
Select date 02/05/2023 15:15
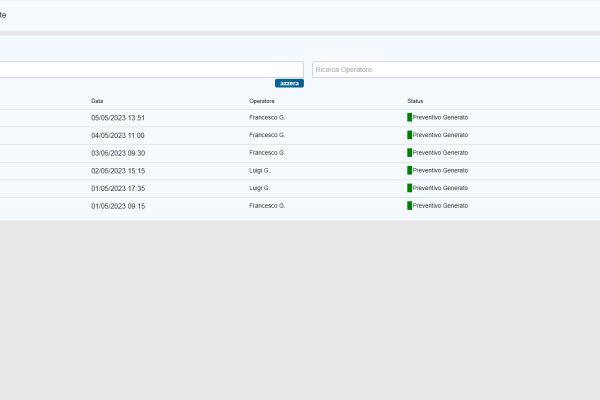(x=118, y=171)
